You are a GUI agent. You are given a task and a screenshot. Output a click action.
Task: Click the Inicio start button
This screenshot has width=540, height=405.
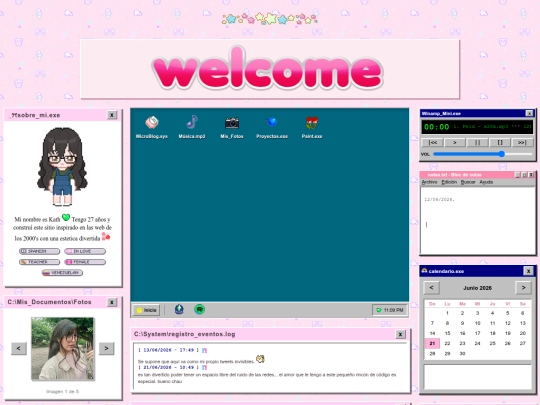click(147, 310)
